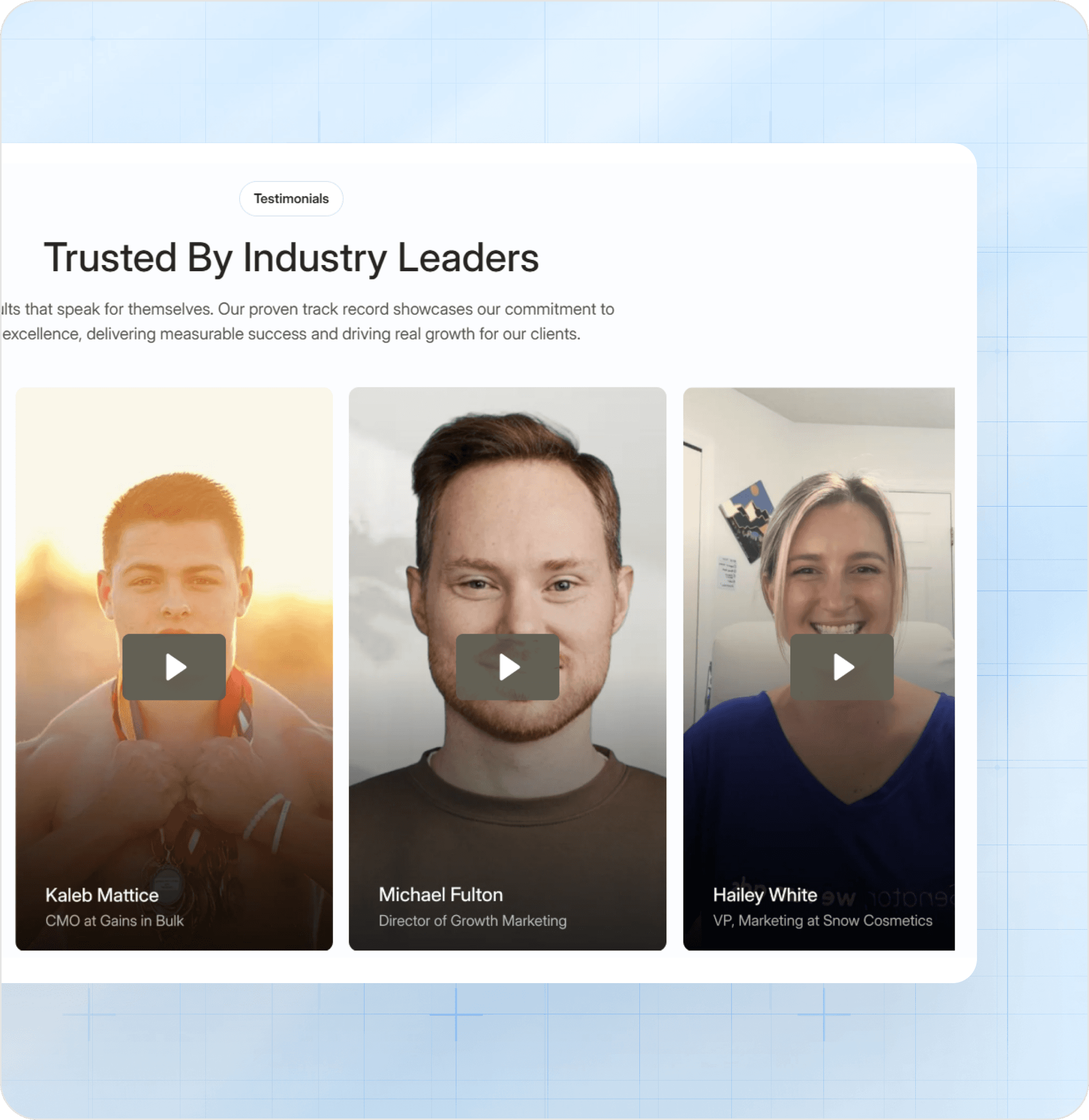Select the Michael Fulton name label
The image size is (1089, 1120).
coord(441,894)
